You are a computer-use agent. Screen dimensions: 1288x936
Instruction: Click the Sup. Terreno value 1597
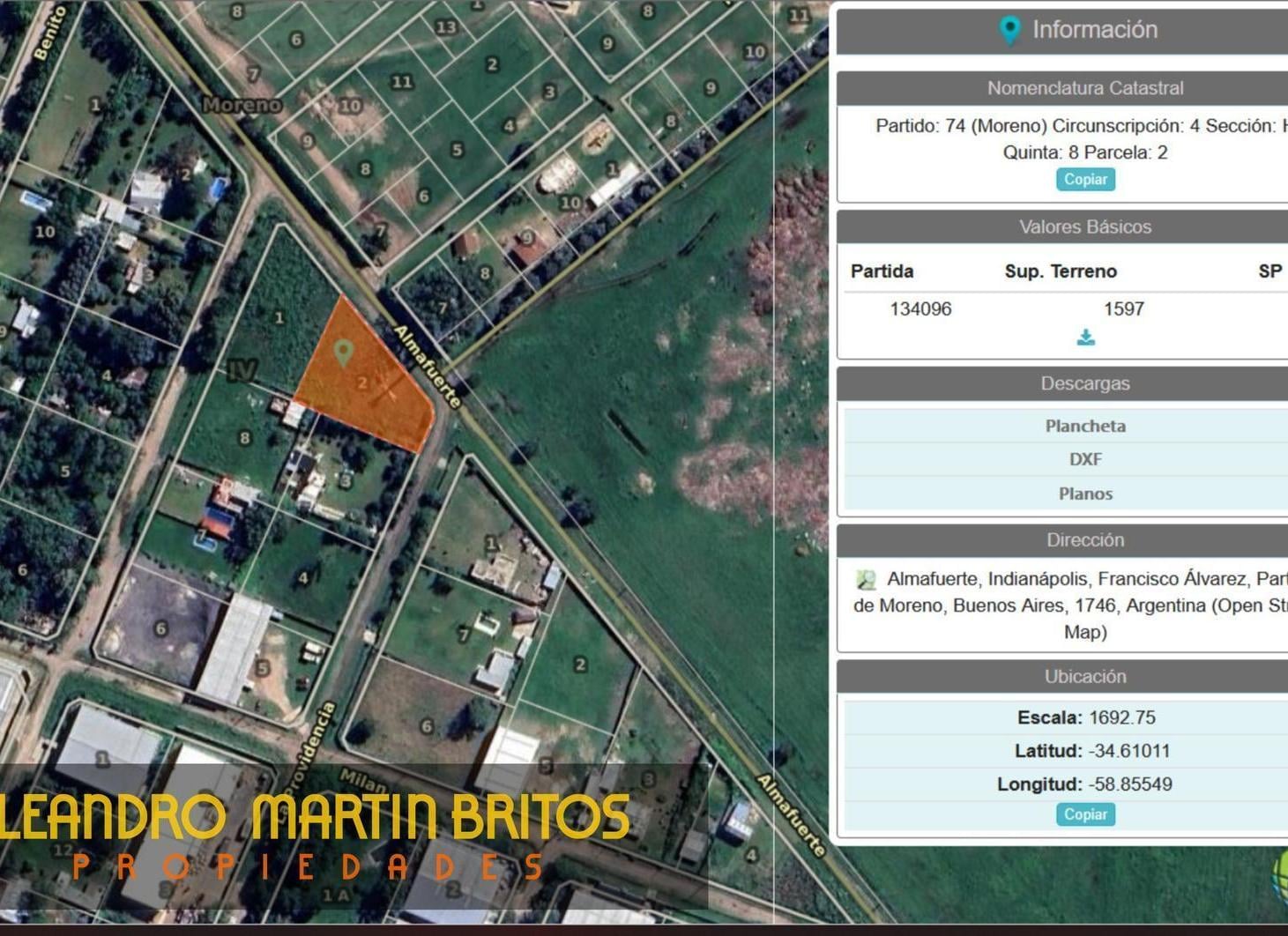tap(1124, 308)
